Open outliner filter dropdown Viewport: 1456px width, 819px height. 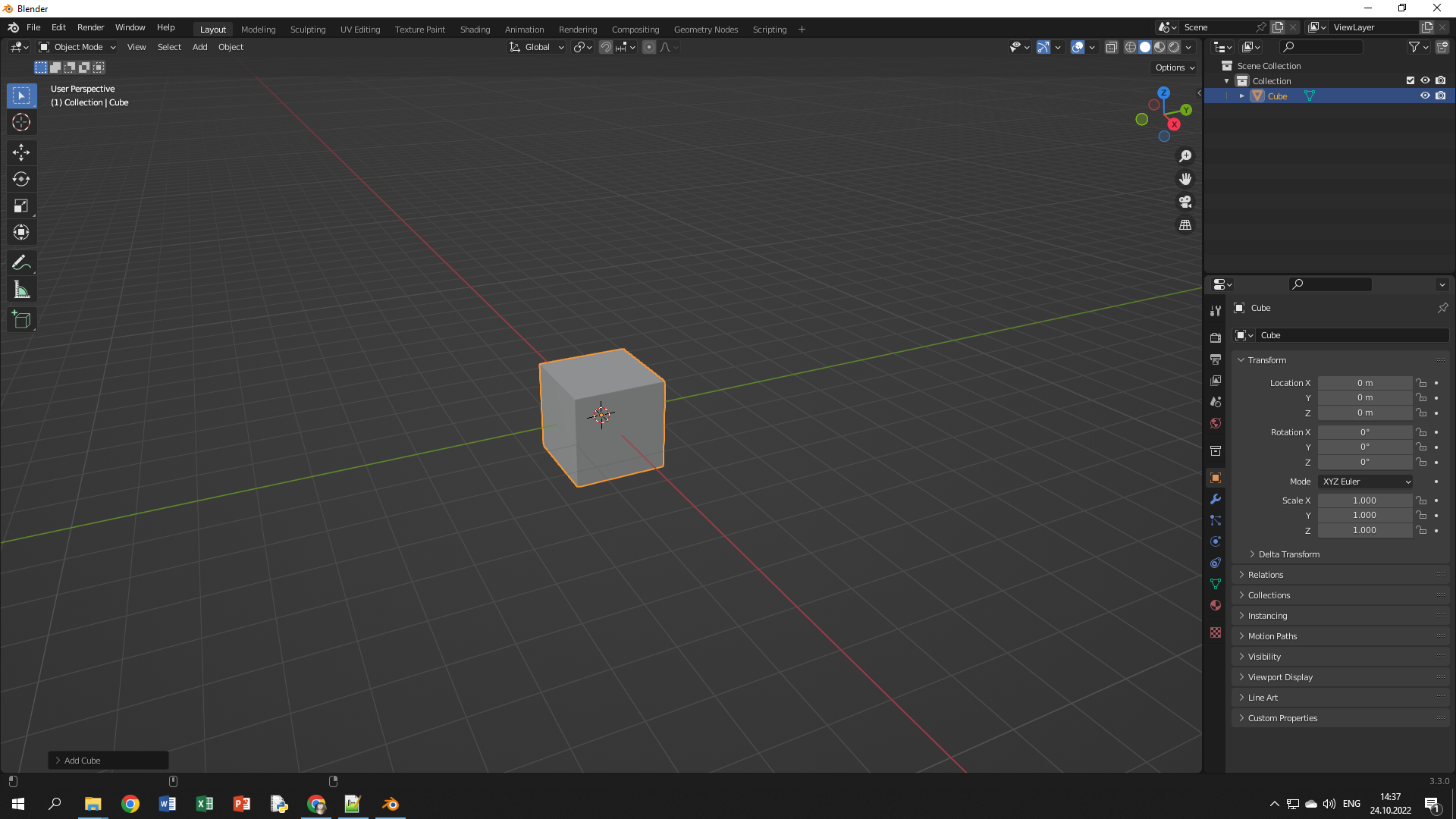[1418, 47]
